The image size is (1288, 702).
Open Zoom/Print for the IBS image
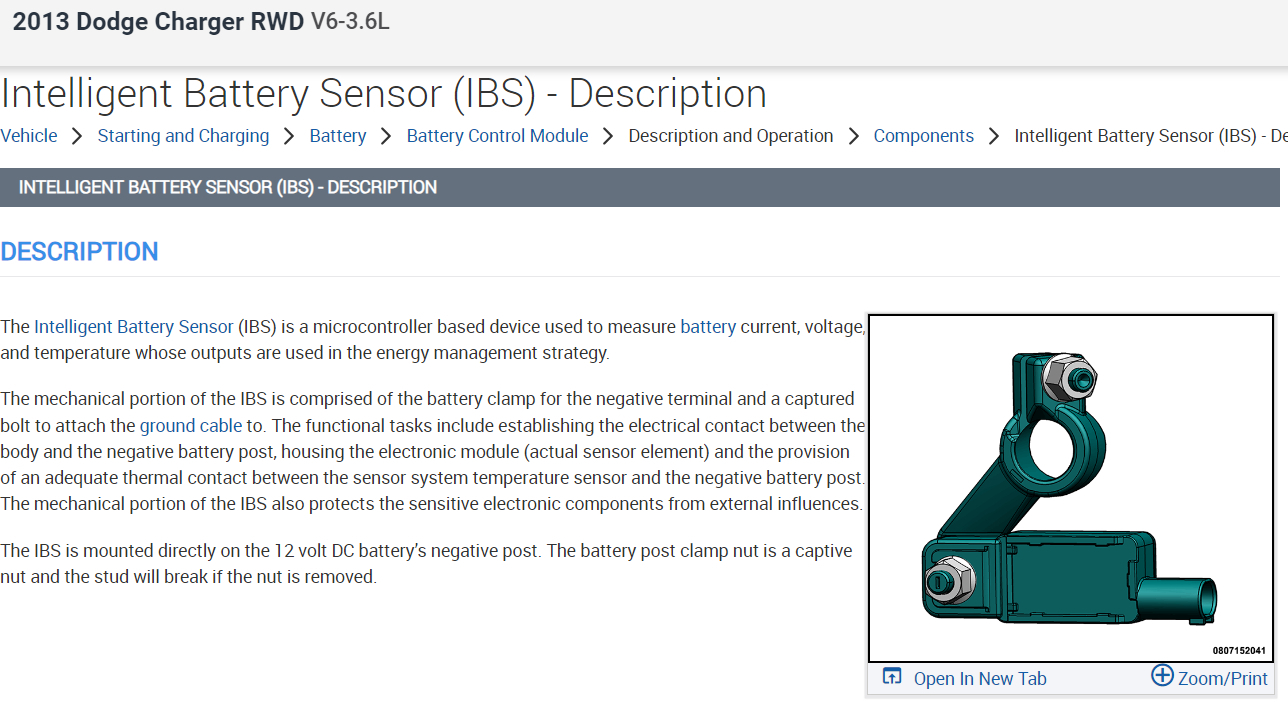click(x=1222, y=679)
